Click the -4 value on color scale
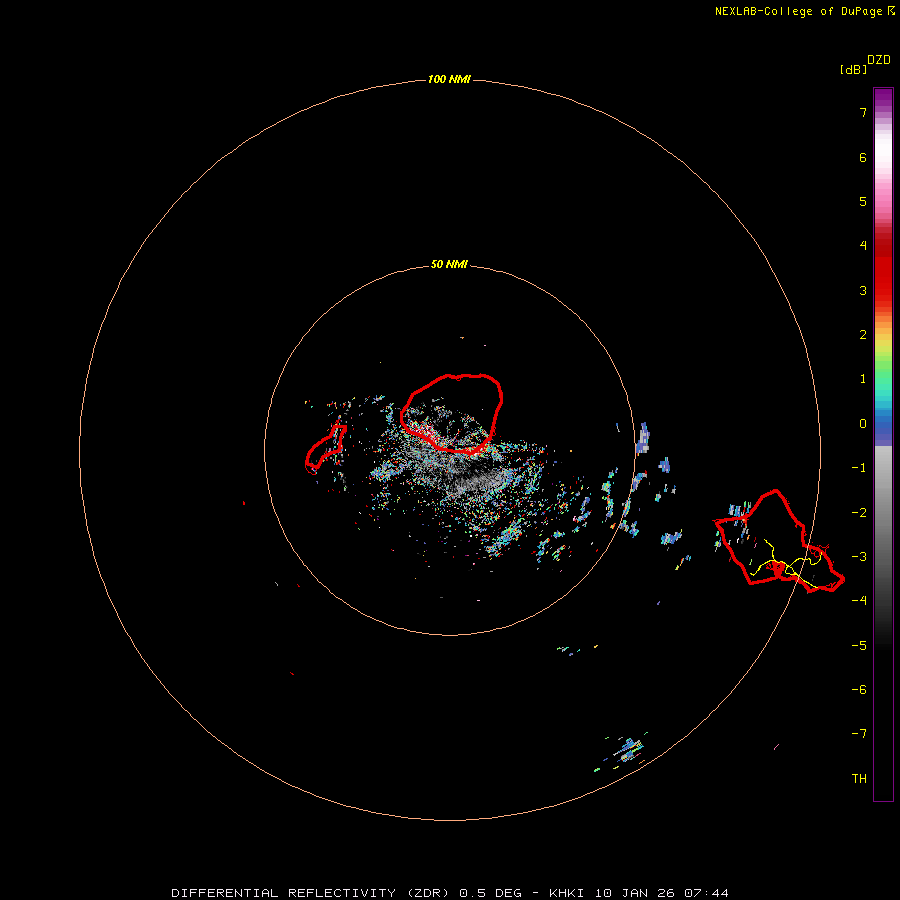 859,600
